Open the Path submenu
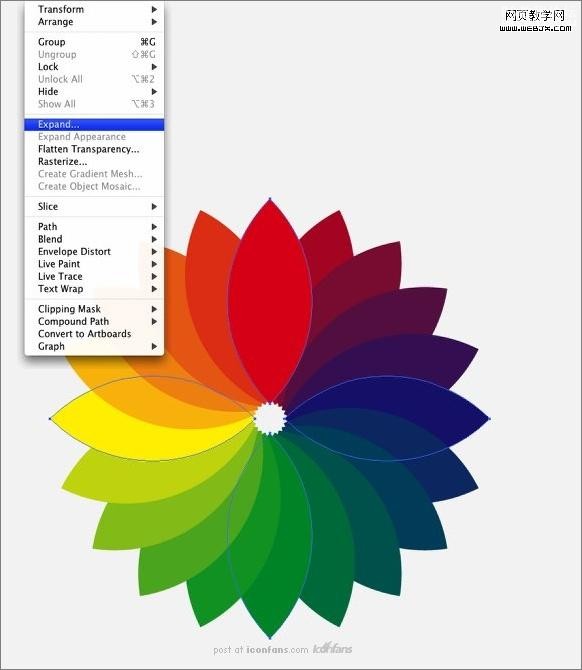The height and width of the screenshot is (670, 582). tap(94, 226)
